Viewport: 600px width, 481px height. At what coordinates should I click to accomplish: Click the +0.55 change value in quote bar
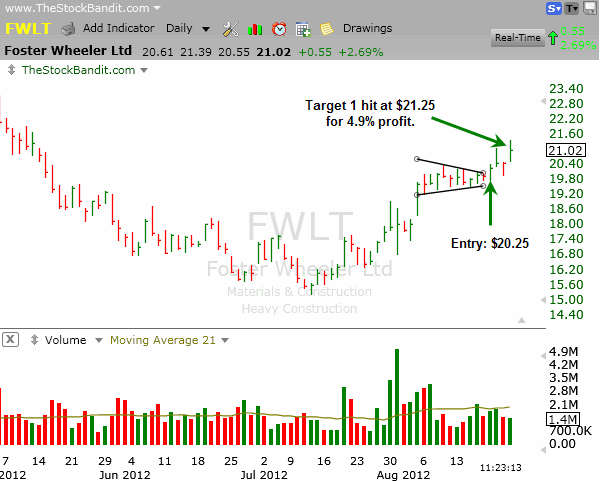pos(315,52)
